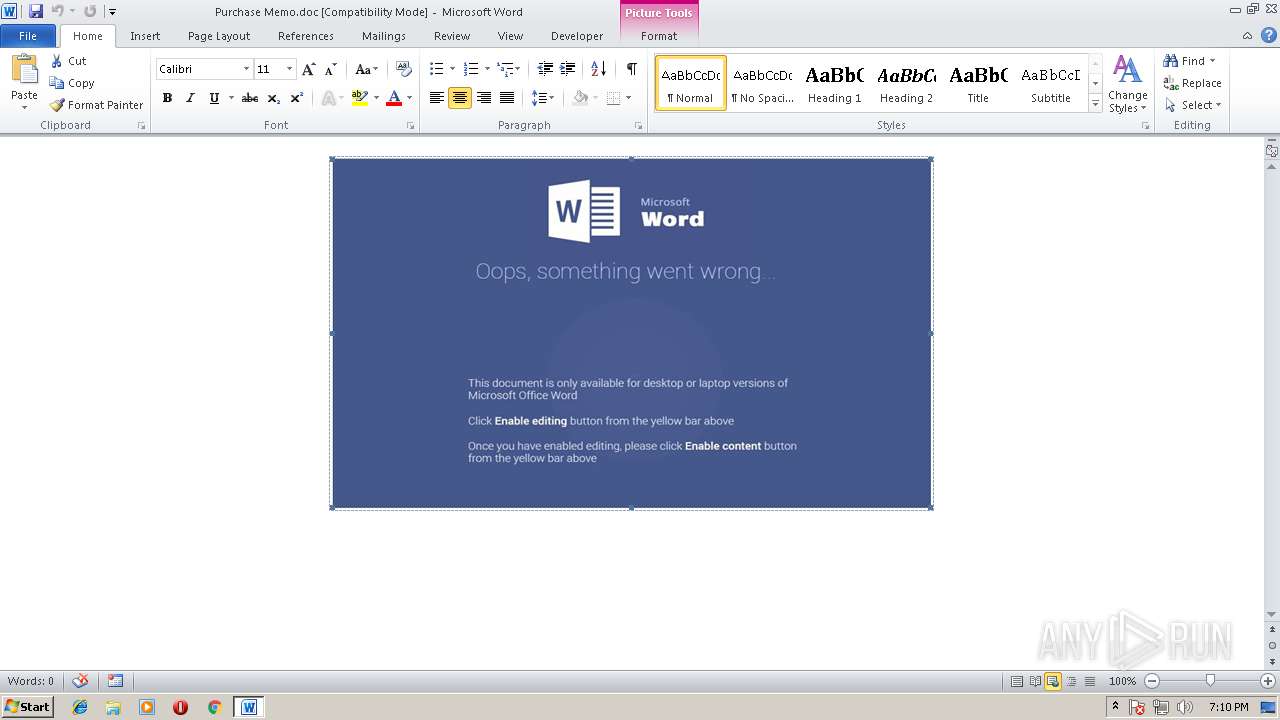This screenshot has height=720, width=1280.
Task: Open the Borders dropdown arrow
Action: (628, 98)
